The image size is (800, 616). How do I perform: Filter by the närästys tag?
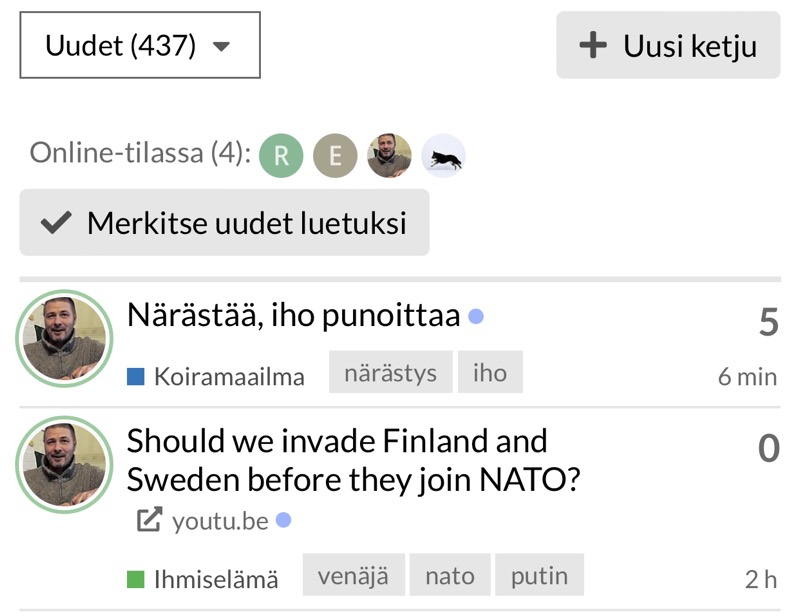tap(390, 373)
